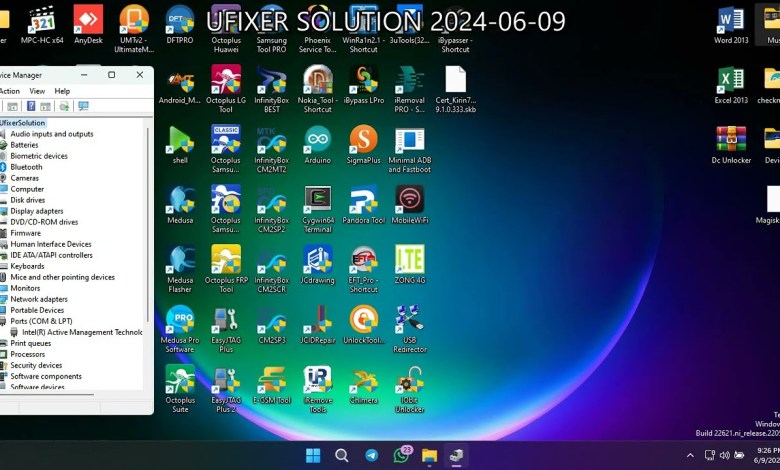Image resolution: width=780 pixels, height=470 pixels.
Task: Open the Pandora Tool shortcut
Action: (x=364, y=204)
